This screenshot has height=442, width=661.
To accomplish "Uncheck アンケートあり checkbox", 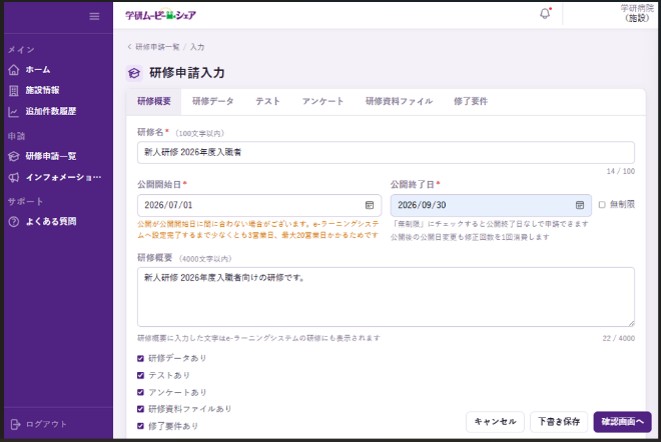I will tap(140, 392).
